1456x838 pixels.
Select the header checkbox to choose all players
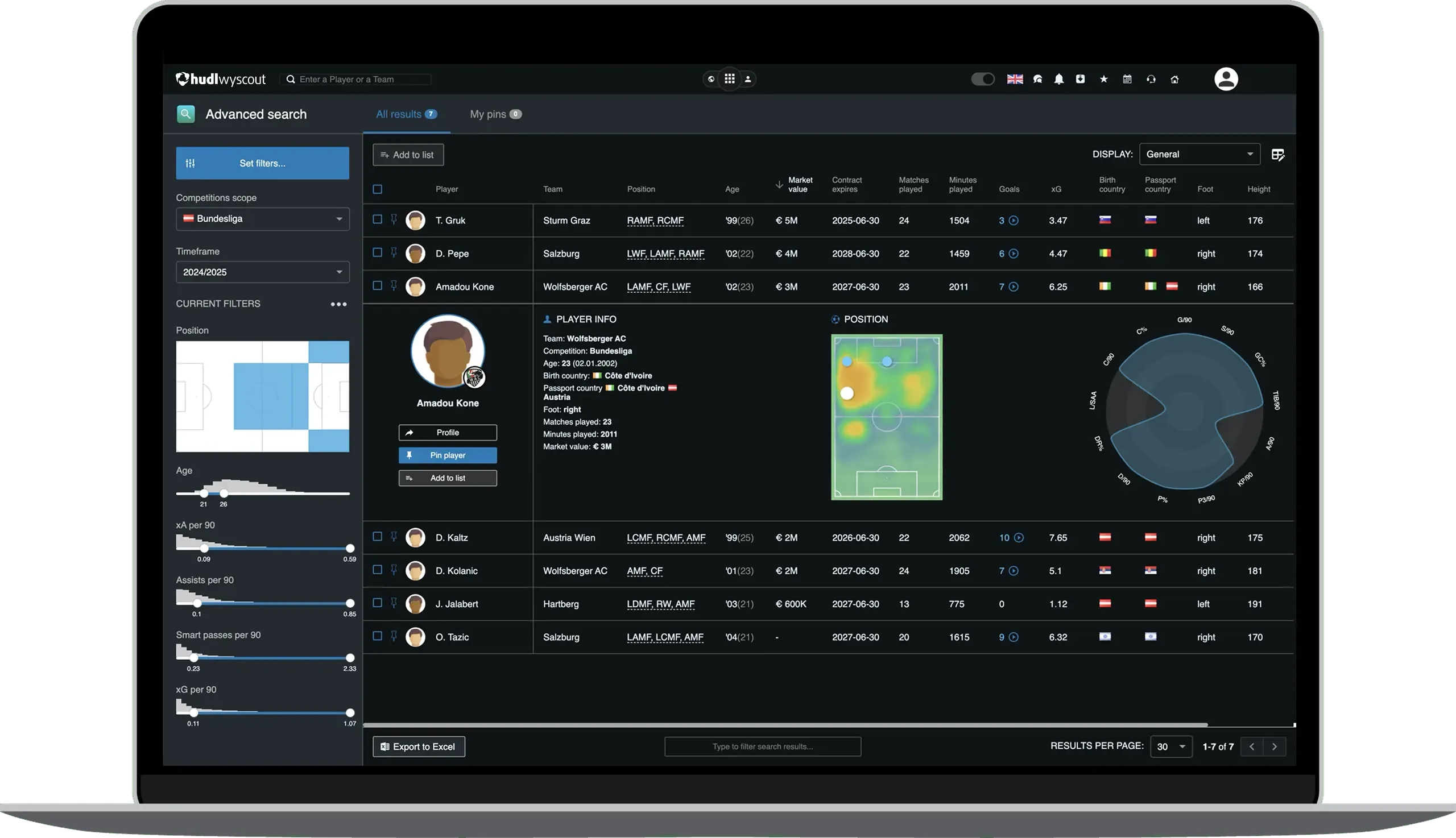[x=378, y=189]
